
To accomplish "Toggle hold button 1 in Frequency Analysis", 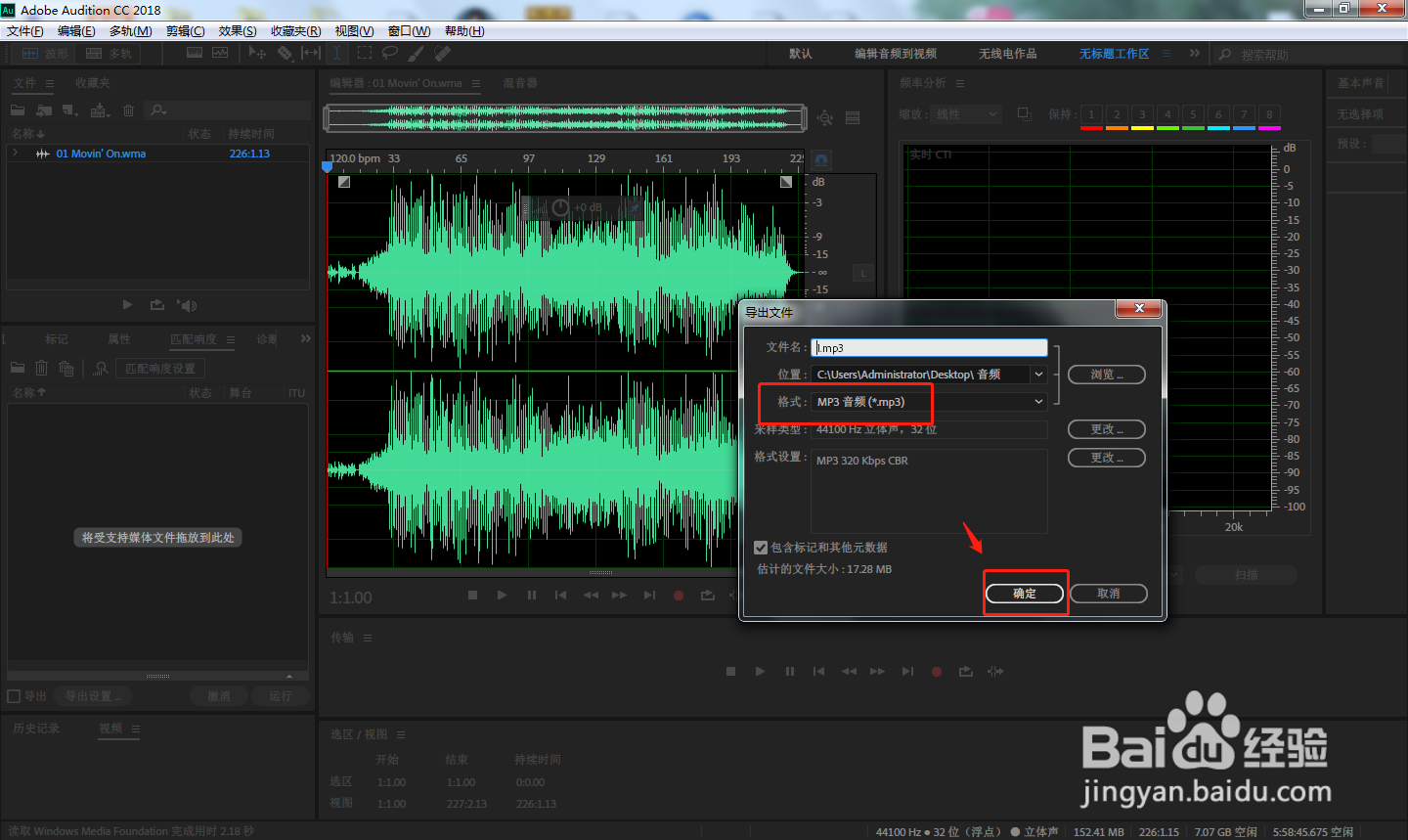I will (x=1091, y=114).
